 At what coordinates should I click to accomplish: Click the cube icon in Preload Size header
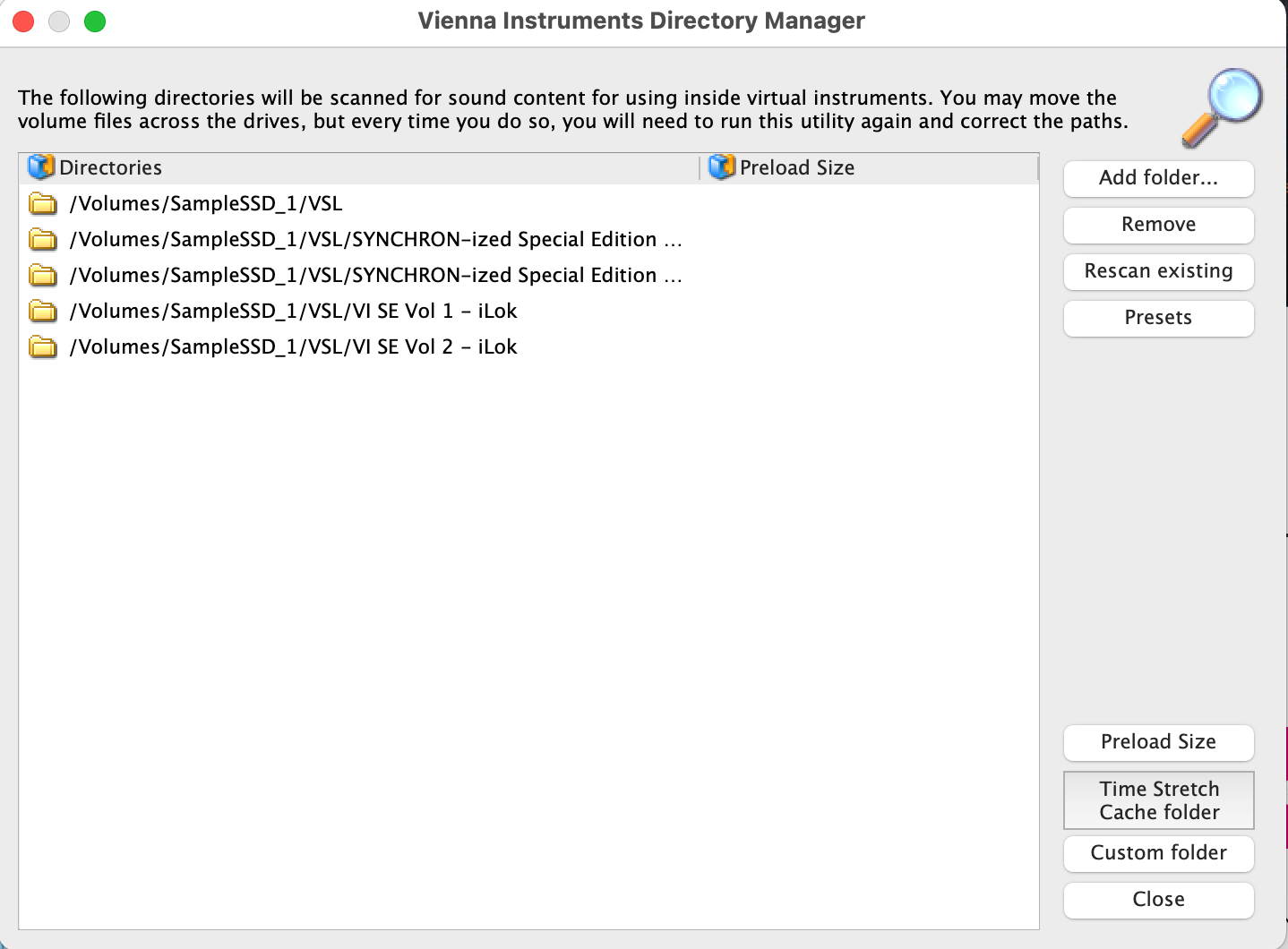tap(720, 167)
